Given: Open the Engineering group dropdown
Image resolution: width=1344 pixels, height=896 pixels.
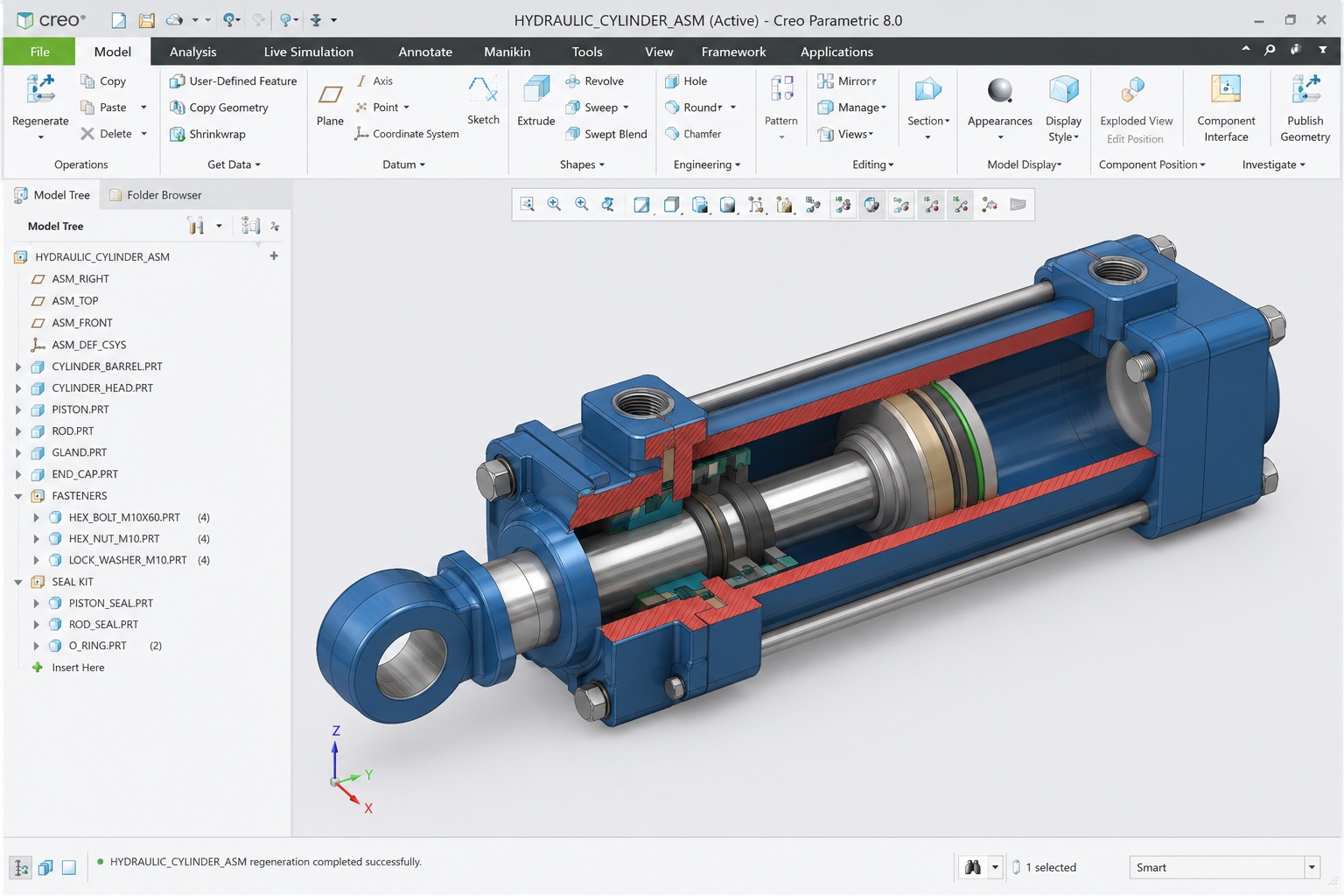Looking at the screenshot, I should (x=707, y=164).
